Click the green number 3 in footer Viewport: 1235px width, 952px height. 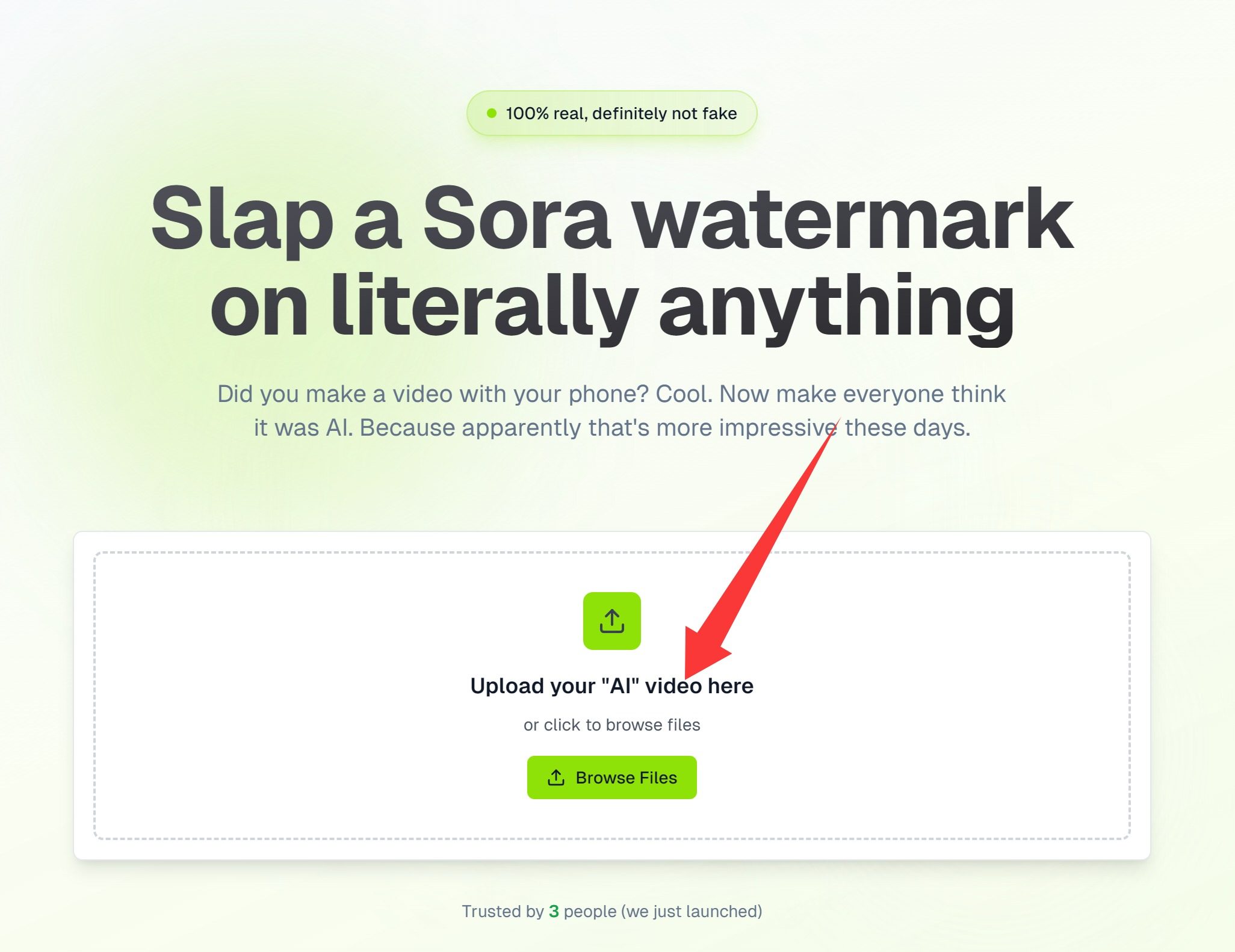pos(554,911)
